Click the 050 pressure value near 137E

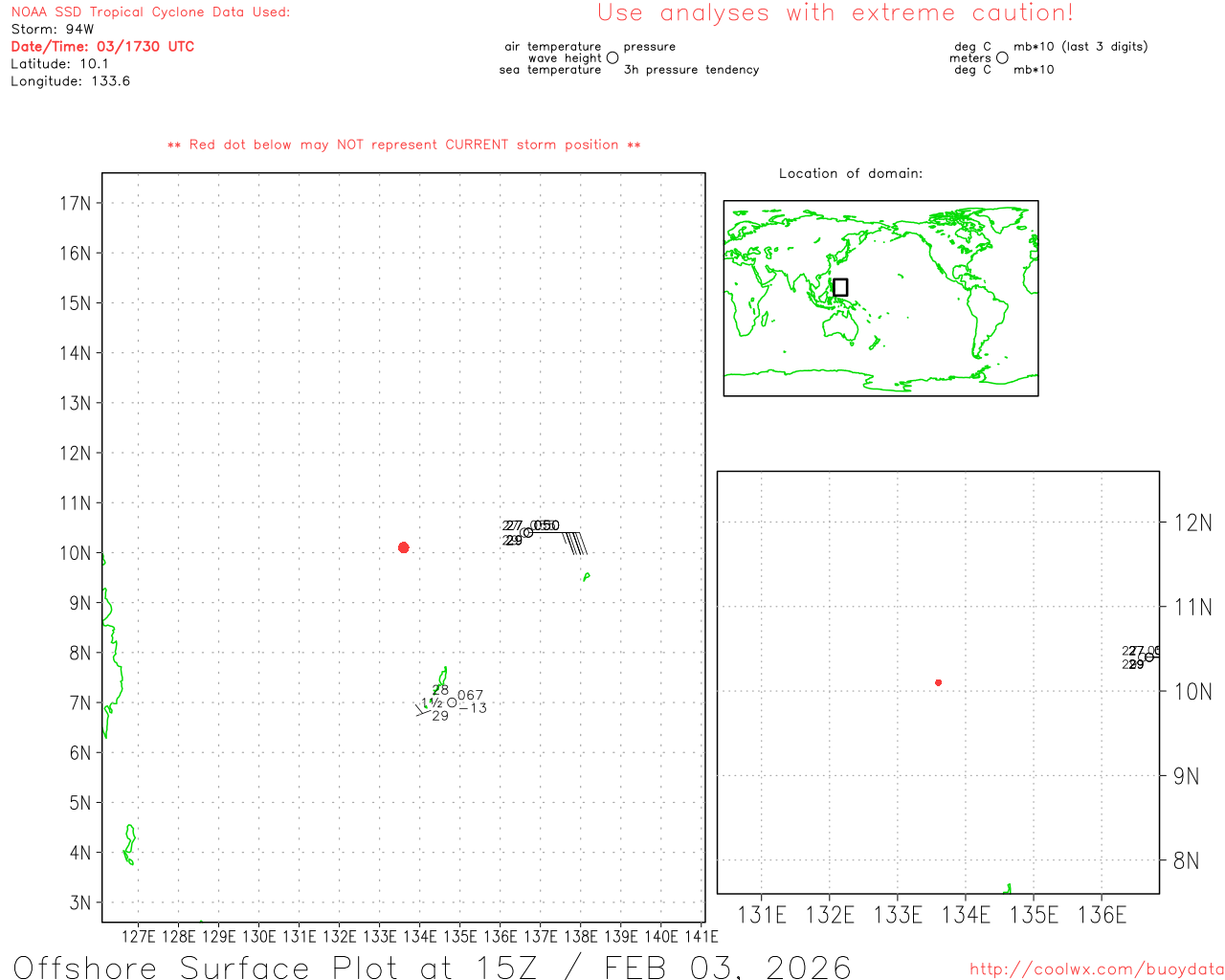click(546, 525)
